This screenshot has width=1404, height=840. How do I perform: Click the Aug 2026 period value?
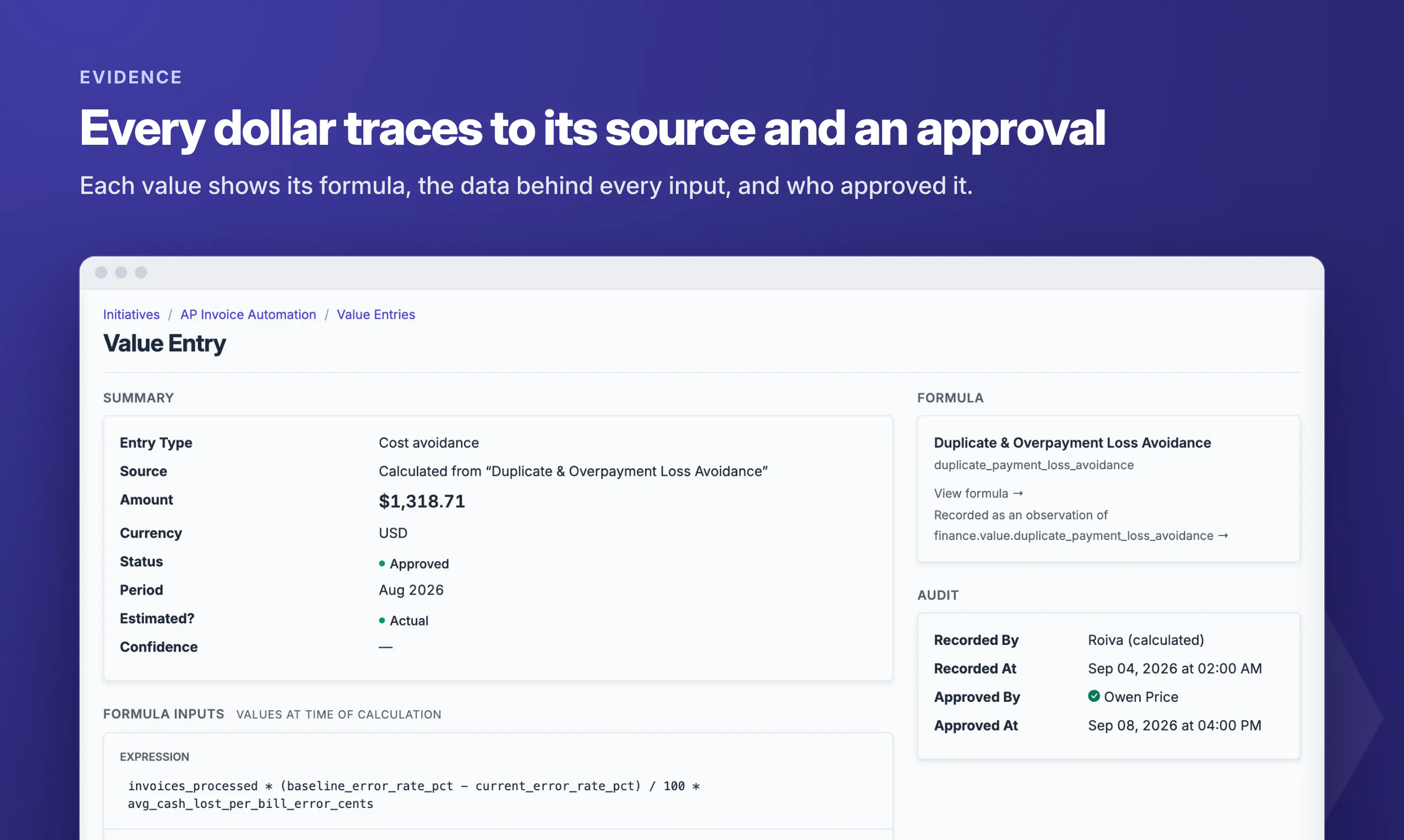pos(411,590)
